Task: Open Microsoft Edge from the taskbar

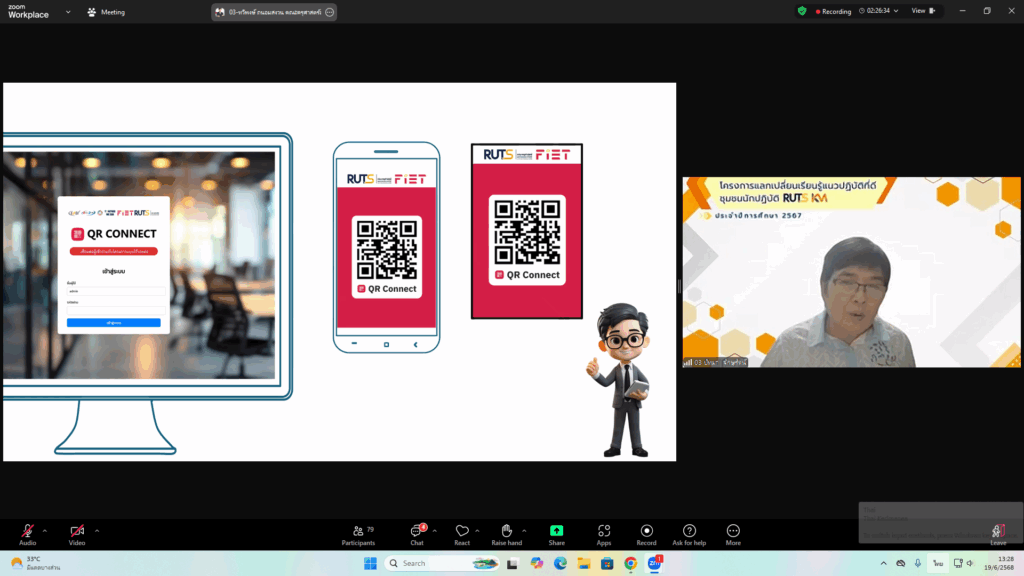Action: click(560, 563)
